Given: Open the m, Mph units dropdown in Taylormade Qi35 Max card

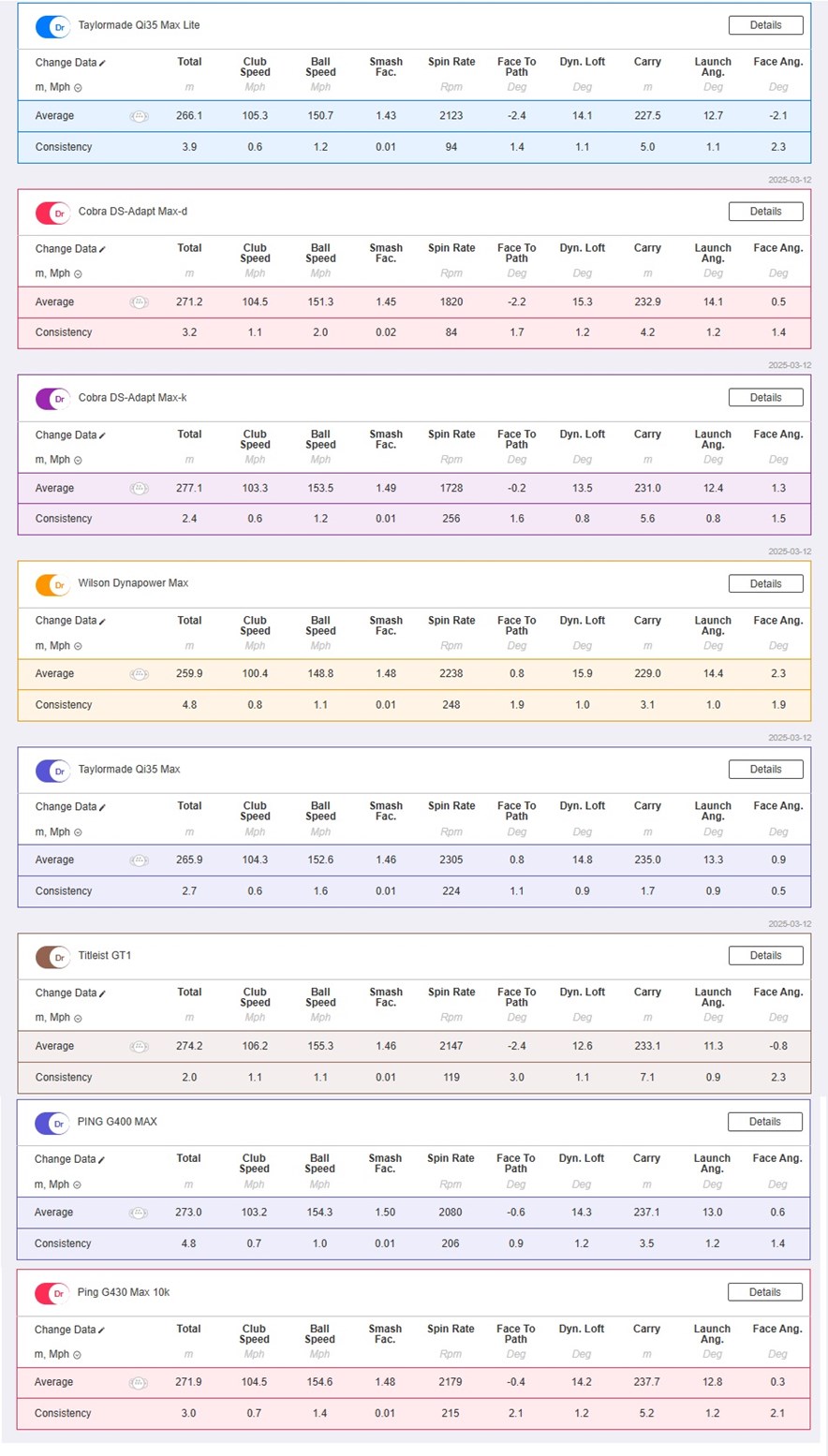Looking at the screenshot, I should click(58, 832).
